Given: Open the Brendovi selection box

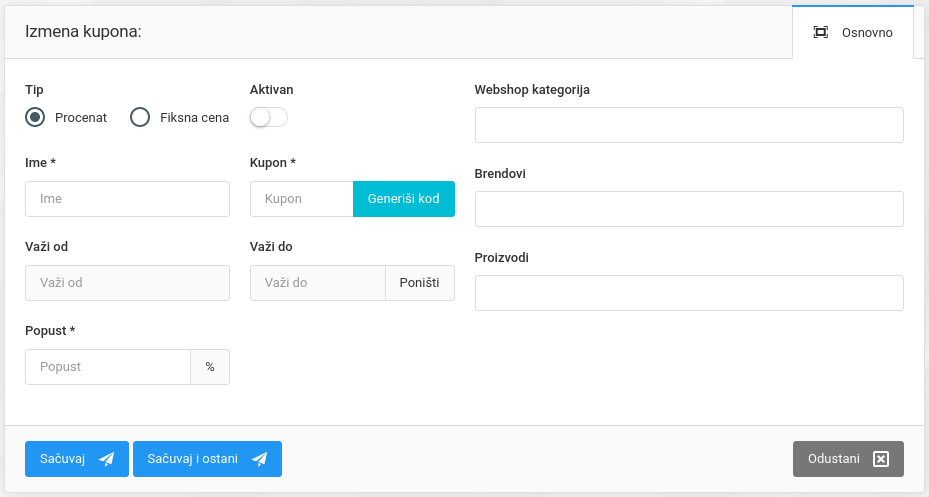Looking at the screenshot, I should (689, 209).
